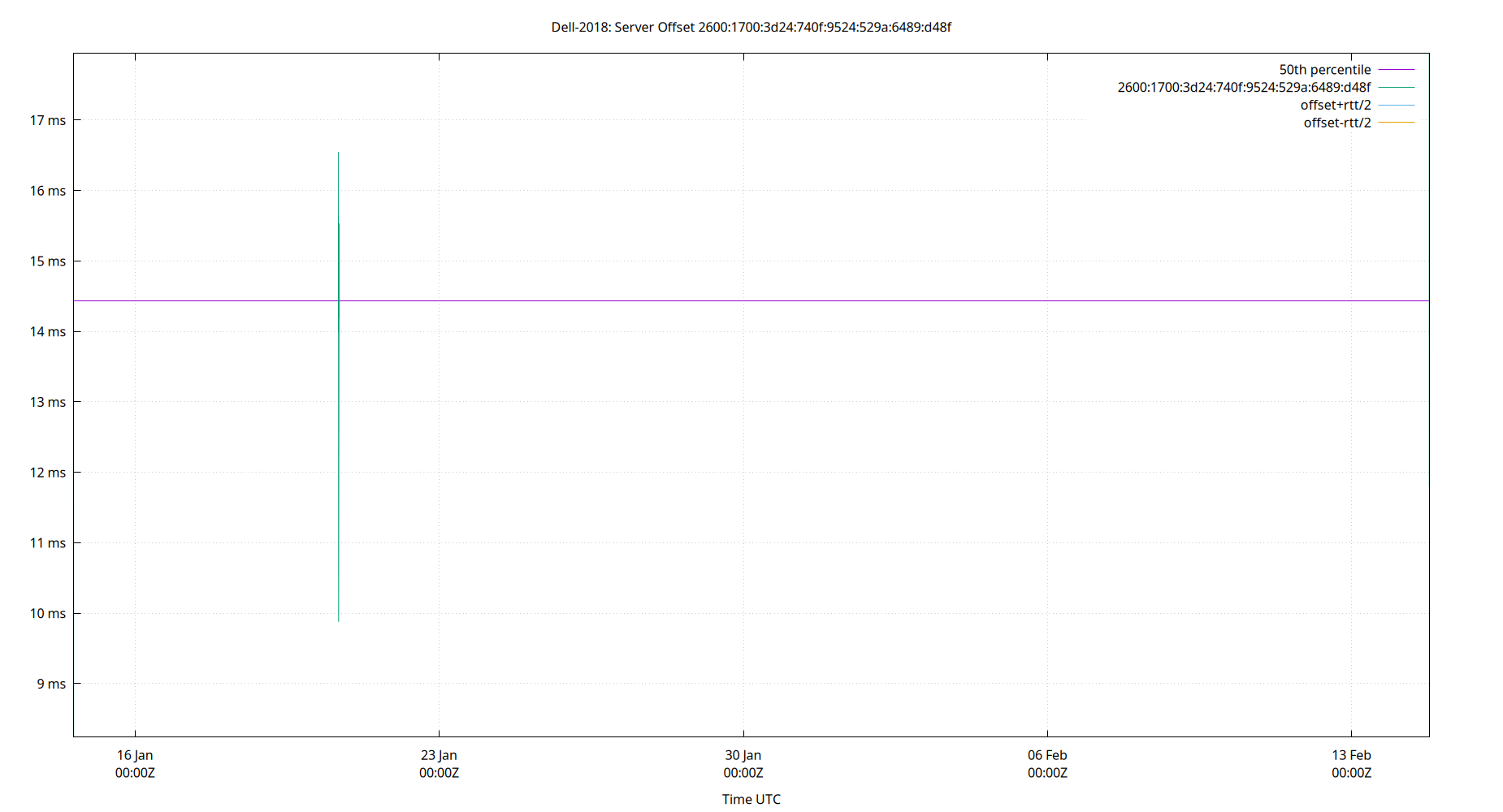Click the chart title Dell-2018 Server Offset
The image size is (1503, 812).
(751, 27)
